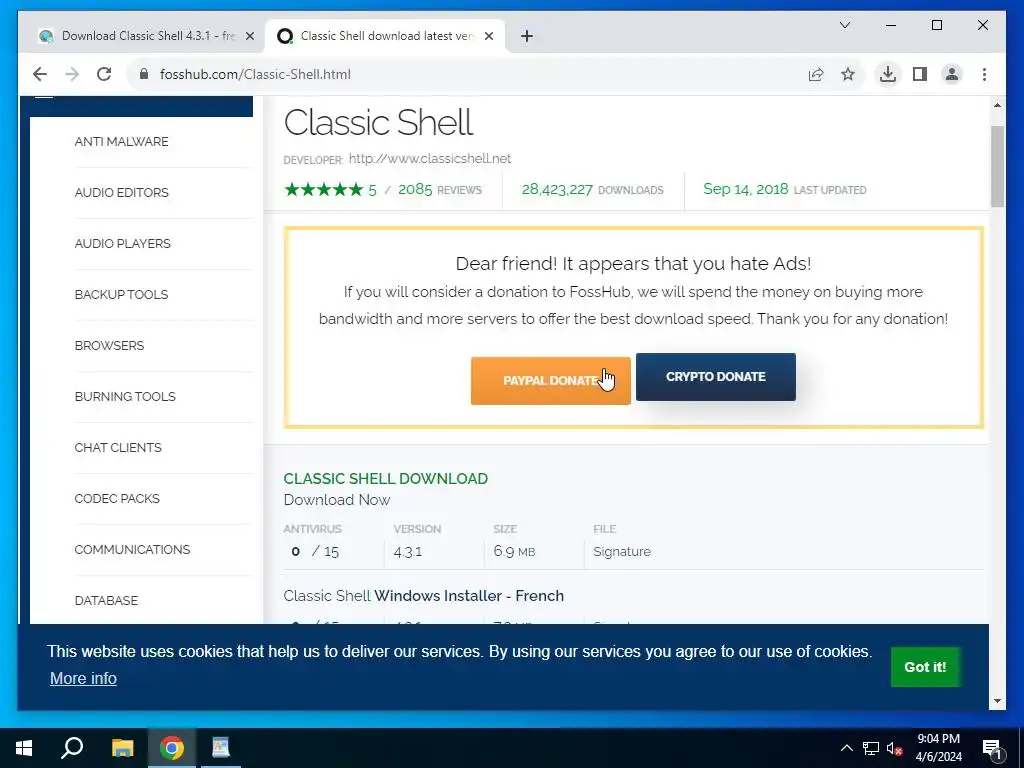Screen dimensions: 1024x768
Task: Click scrollbar down arrow
Action: coord(997,701)
